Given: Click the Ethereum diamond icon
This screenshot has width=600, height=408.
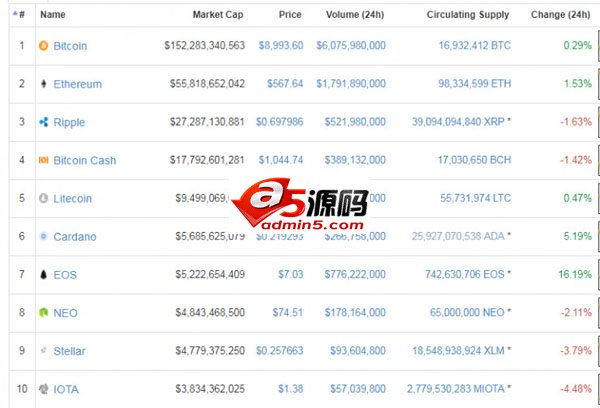Looking at the screenshot, I should [44, 84].
